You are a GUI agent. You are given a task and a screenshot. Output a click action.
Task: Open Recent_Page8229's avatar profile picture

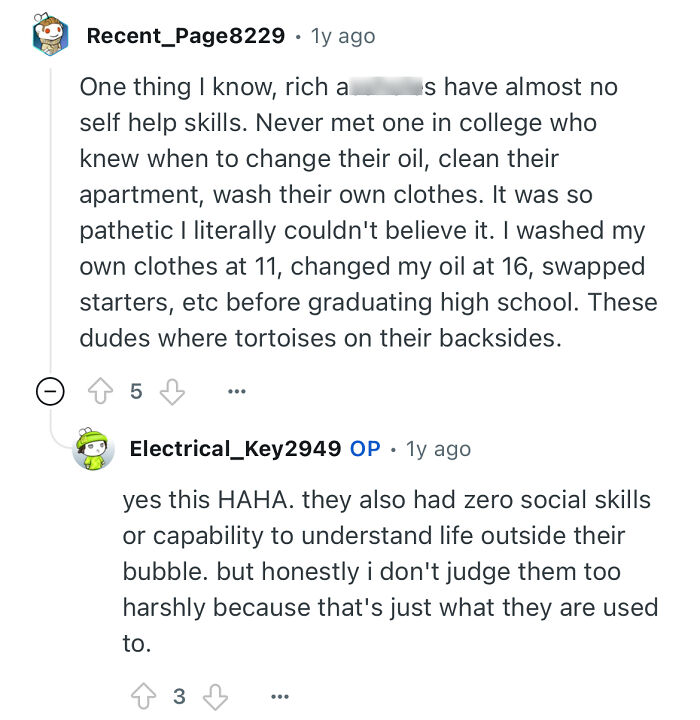(x=50, y=36)
